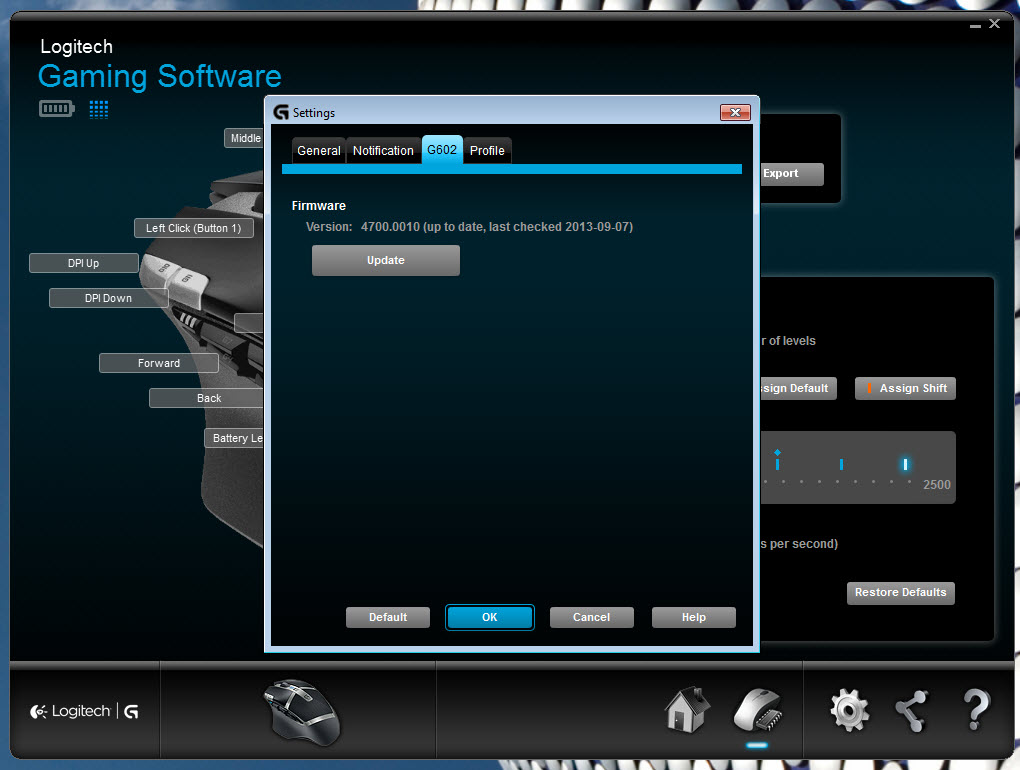Open the Profile tab
This screenshot has height=770, width=1020.
click(487, 150)
